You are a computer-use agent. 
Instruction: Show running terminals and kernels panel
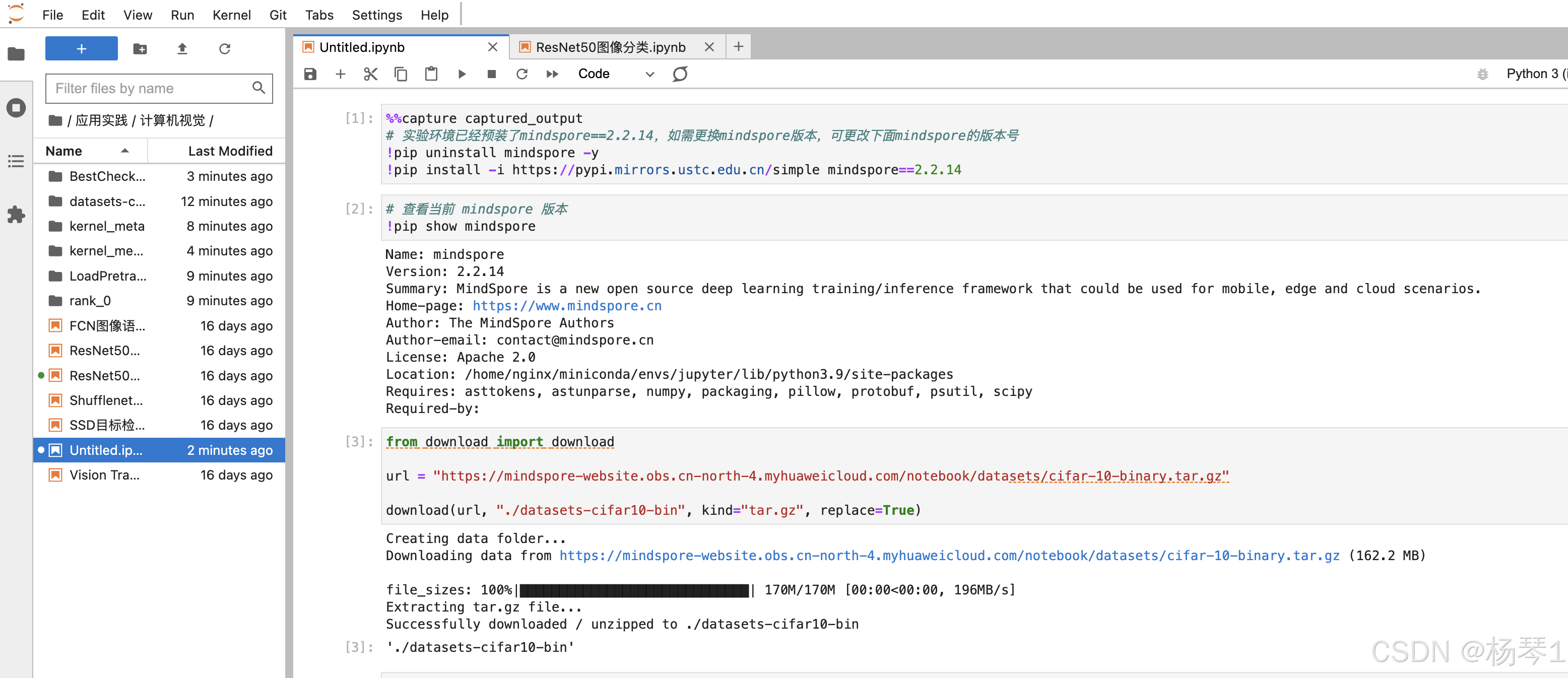[16, 108]
